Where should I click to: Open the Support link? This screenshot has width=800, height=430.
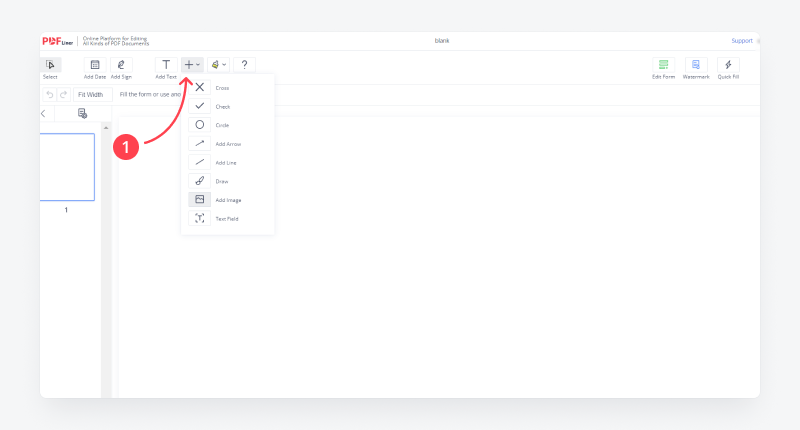pyautogui.click(x=742, y=41)
